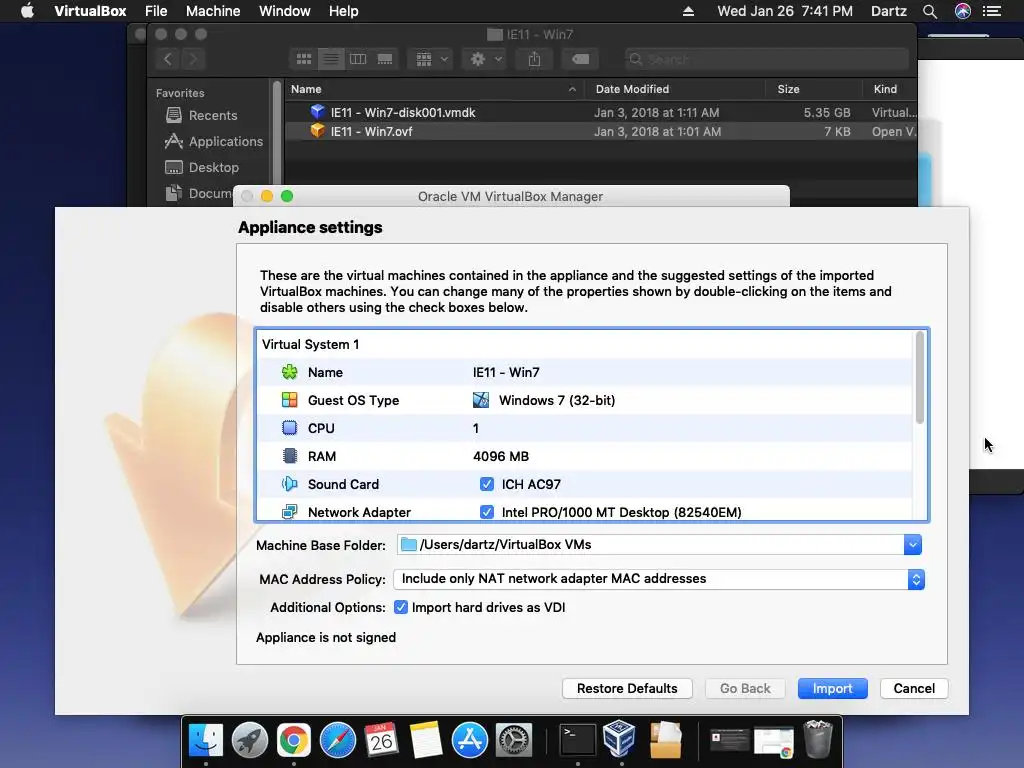Click the Network Adapter icon in list
This screenshot has height=768, width=1024.
pyautogui.click(x=289, y=512)
